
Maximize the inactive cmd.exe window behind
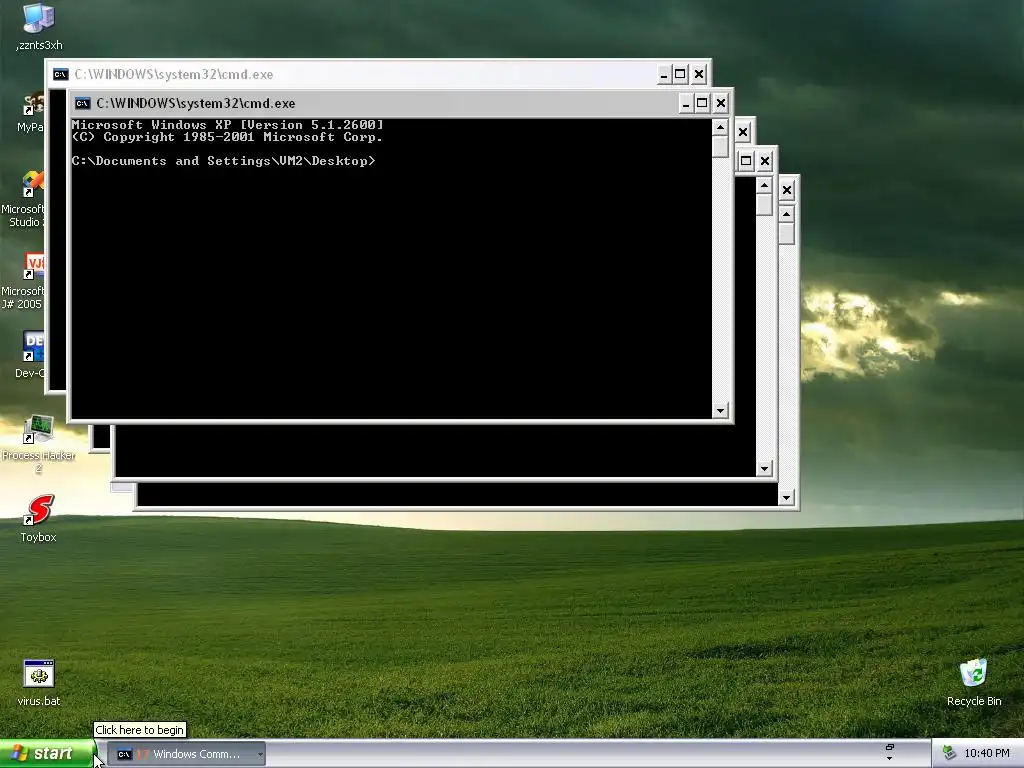click(680, 74)
